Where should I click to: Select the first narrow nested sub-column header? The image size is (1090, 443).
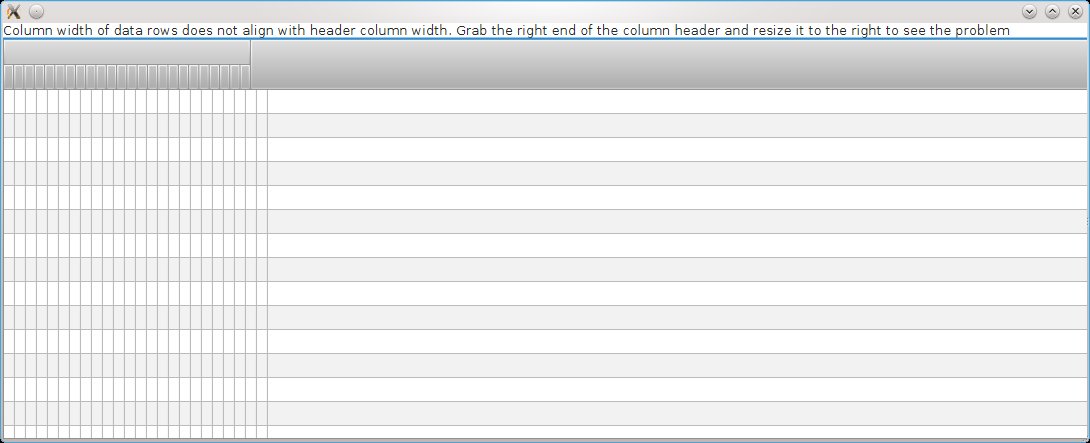tap(9, 77)
